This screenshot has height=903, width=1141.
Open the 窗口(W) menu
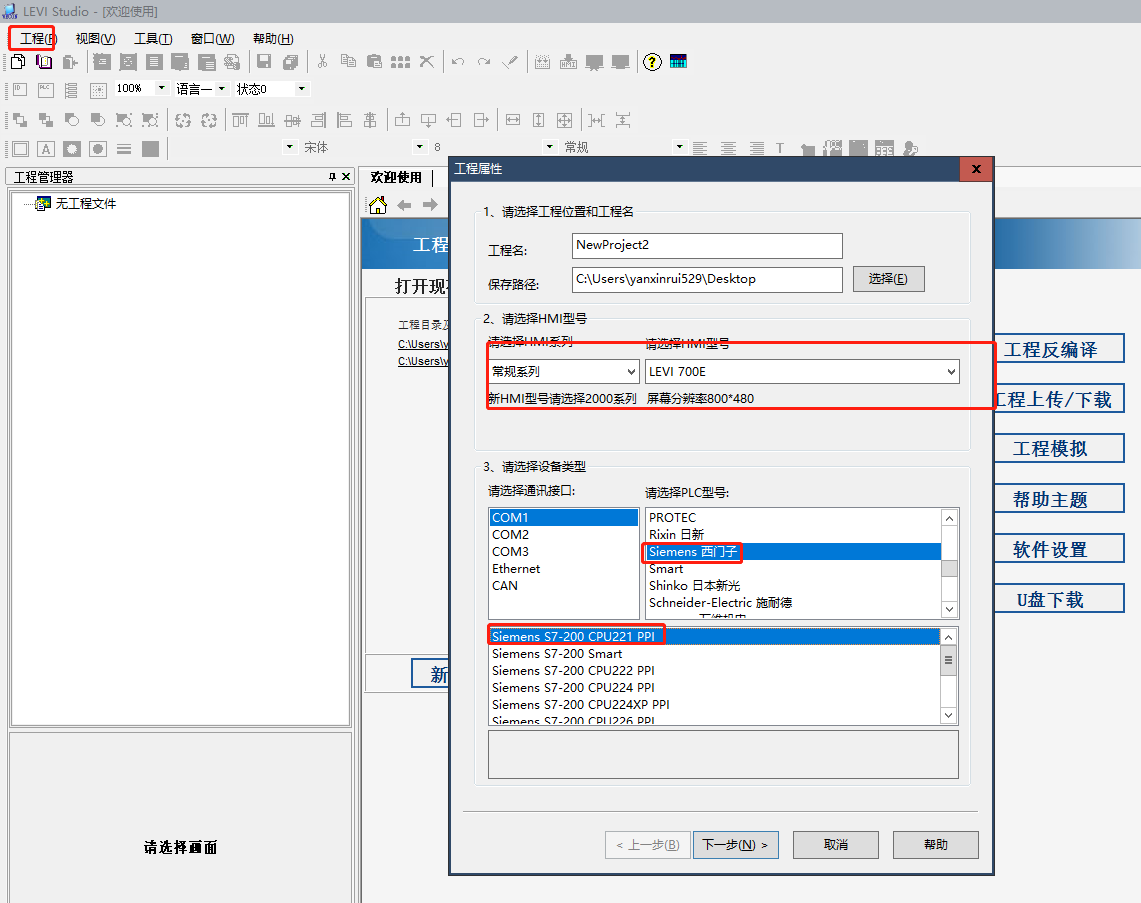(212, 39)
